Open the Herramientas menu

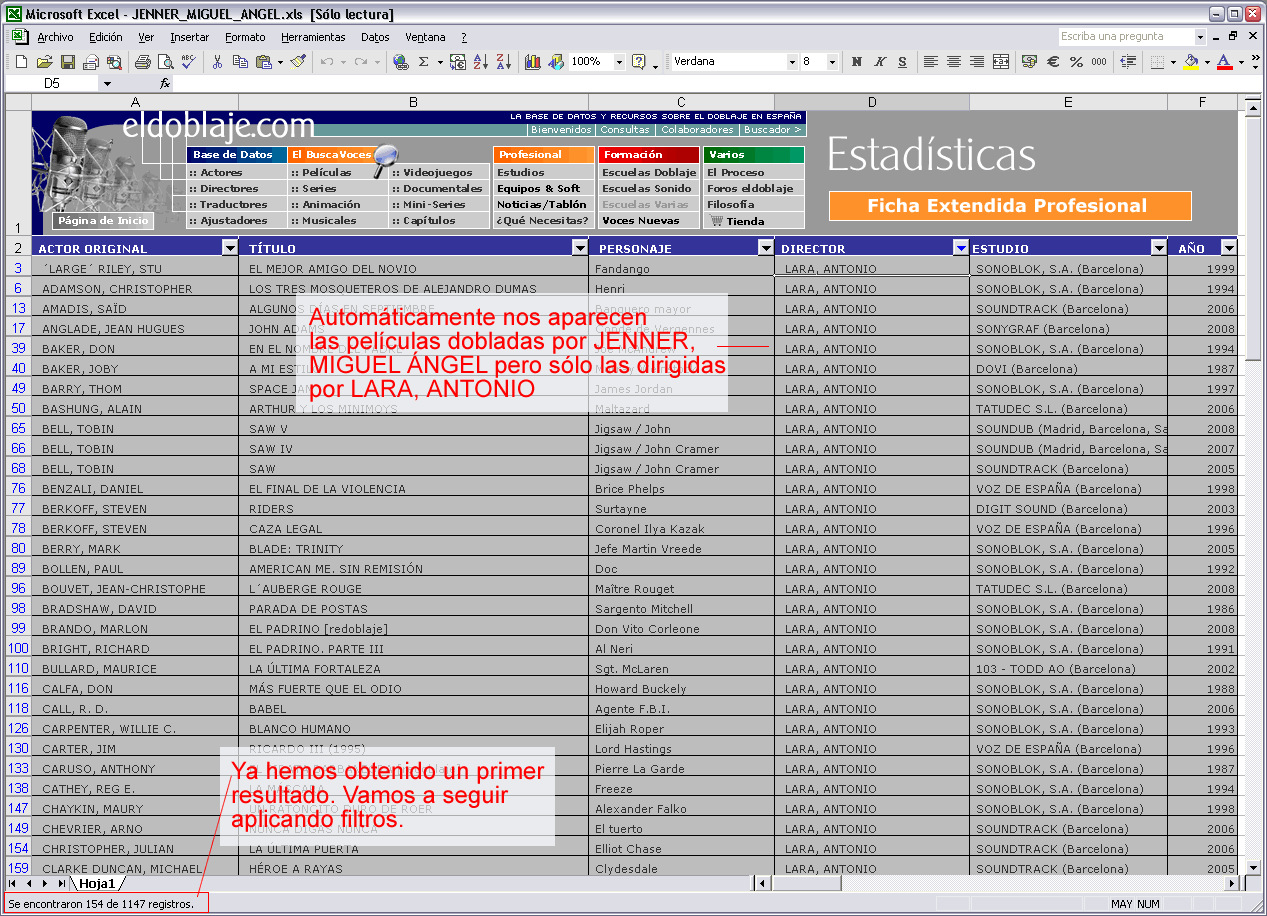click(312, 37)
